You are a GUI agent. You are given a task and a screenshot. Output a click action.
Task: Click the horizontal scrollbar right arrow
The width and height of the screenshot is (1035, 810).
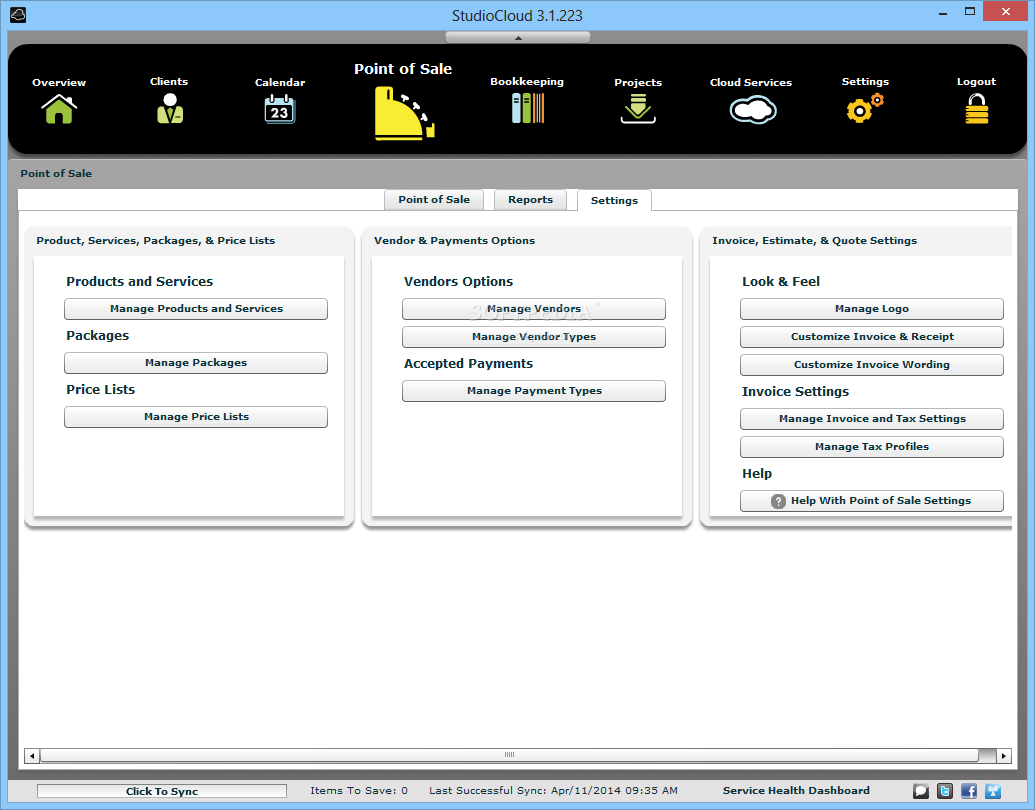[1004, 756]
